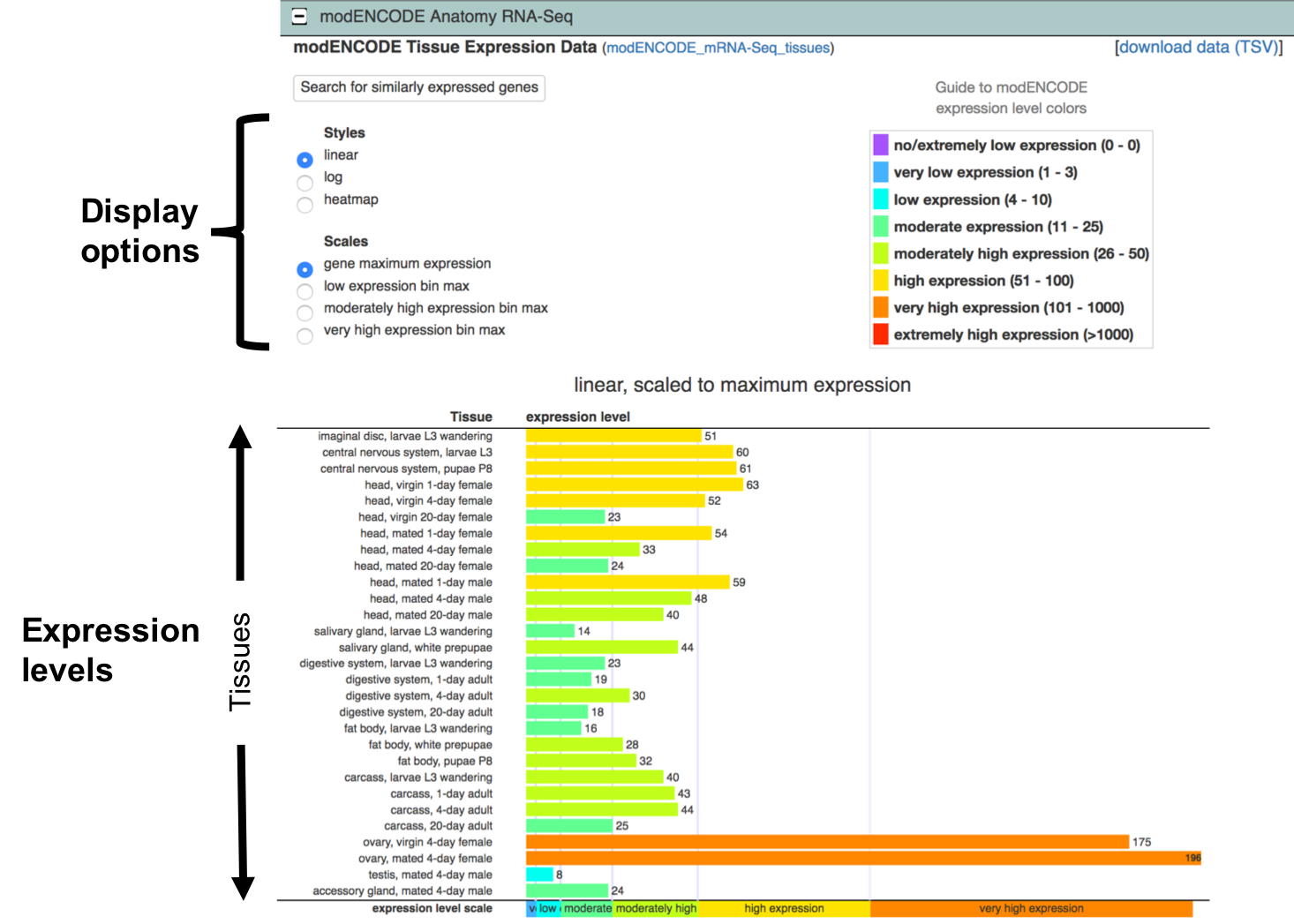The width and height of the screenshot is (1294, 924).
Task: Click the 'expression level' column header
Action: coord(578,417)
